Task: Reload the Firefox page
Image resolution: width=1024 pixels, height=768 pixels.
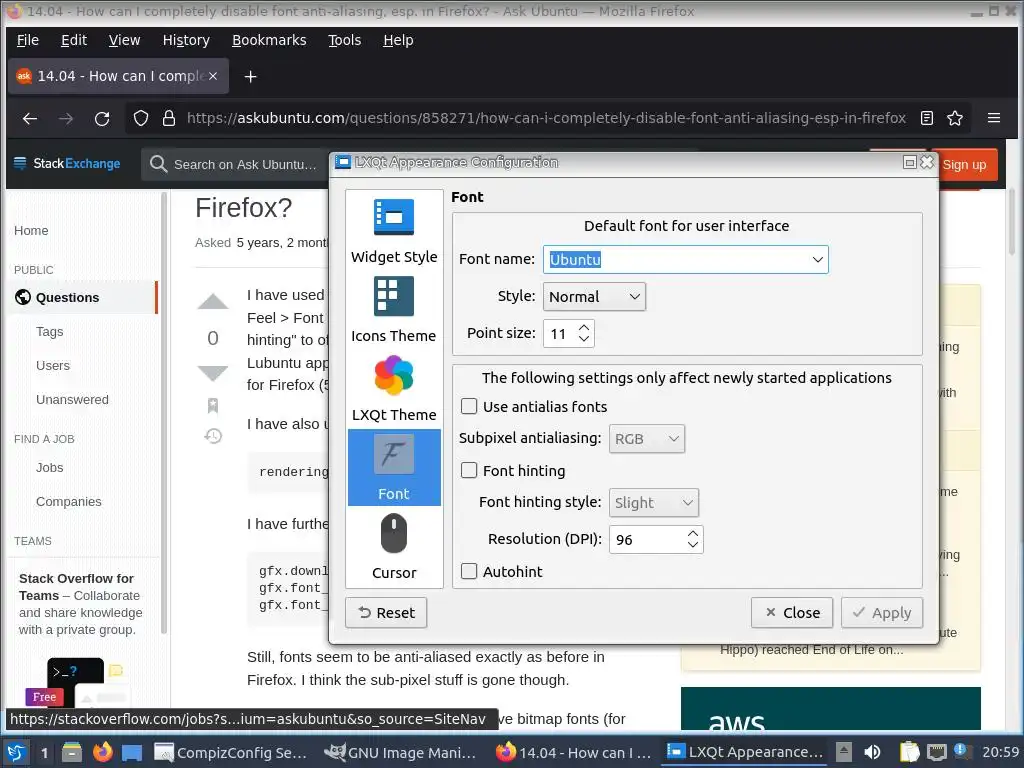Action: click(102, 118)
